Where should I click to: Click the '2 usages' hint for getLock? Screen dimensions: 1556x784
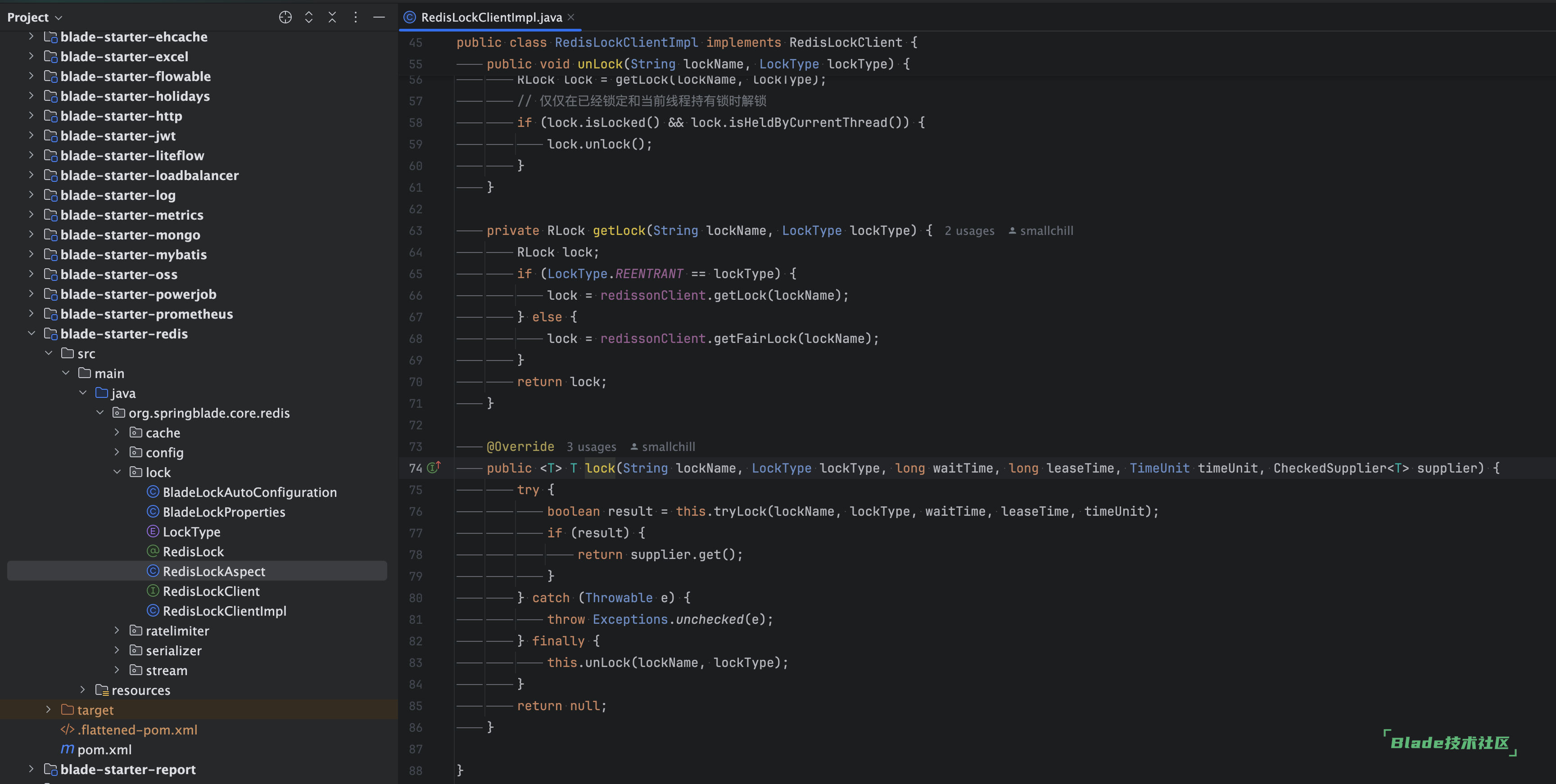coord(969,231)
